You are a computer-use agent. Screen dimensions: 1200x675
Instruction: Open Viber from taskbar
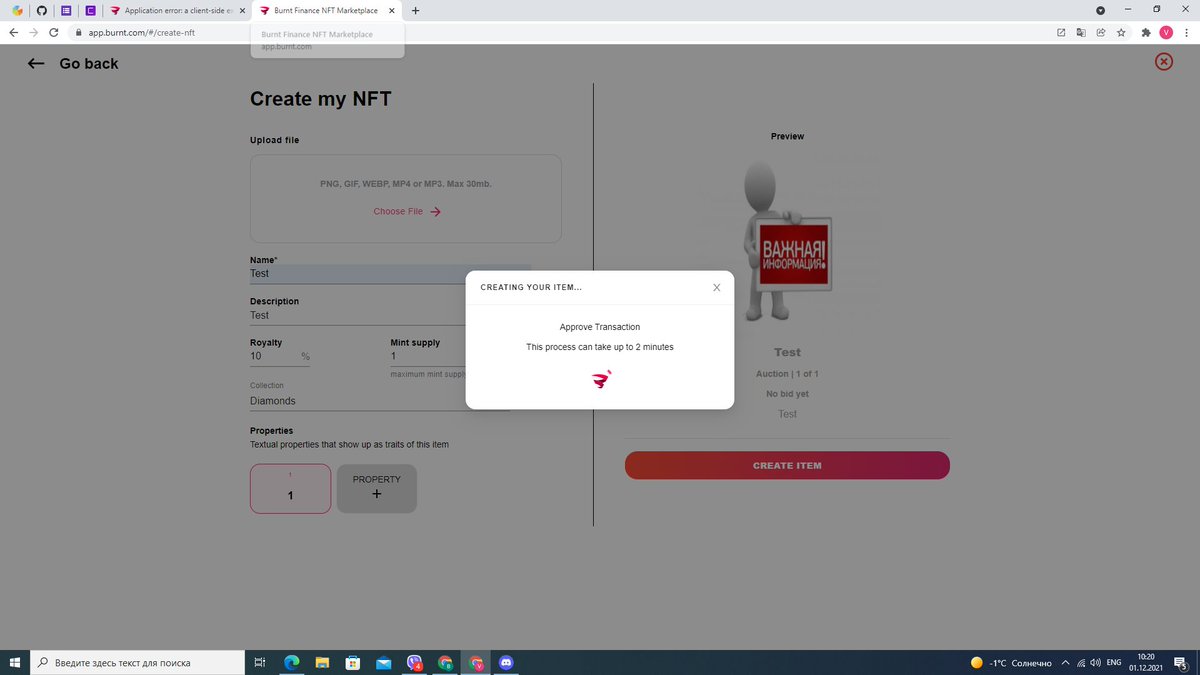point(414,662)
